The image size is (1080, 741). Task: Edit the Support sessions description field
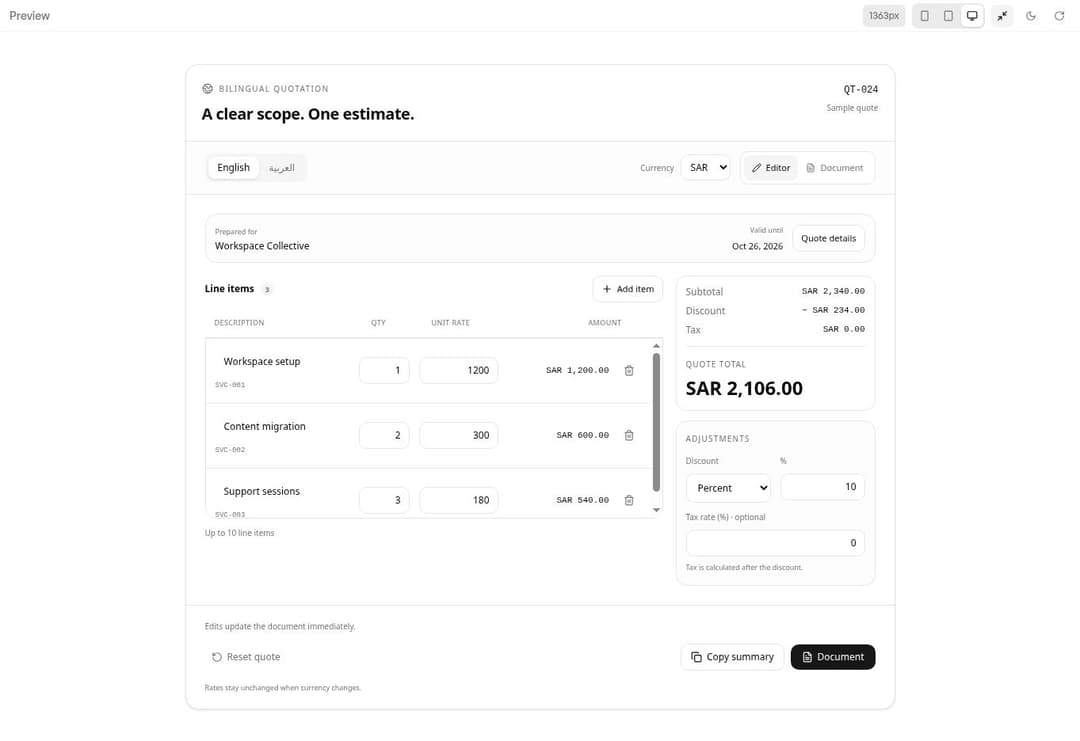(282, 491)
